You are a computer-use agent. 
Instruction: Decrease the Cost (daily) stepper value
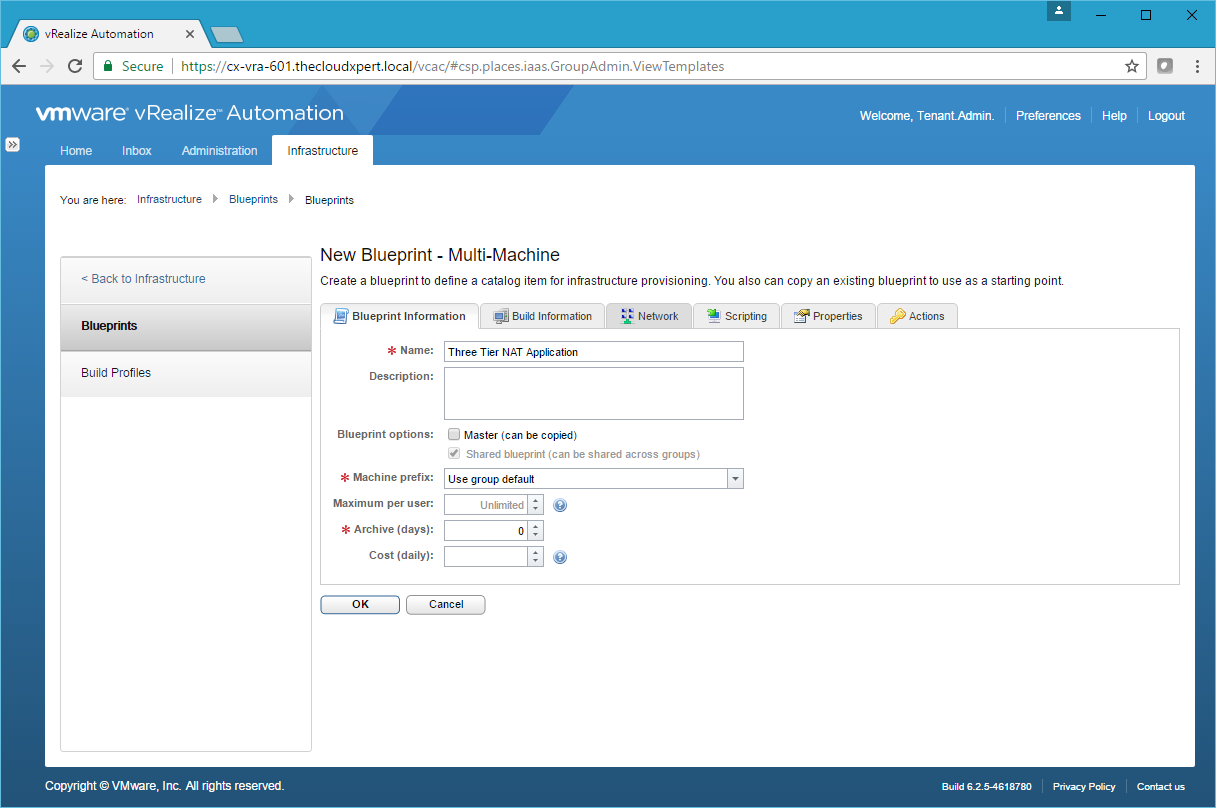point(536,562)
